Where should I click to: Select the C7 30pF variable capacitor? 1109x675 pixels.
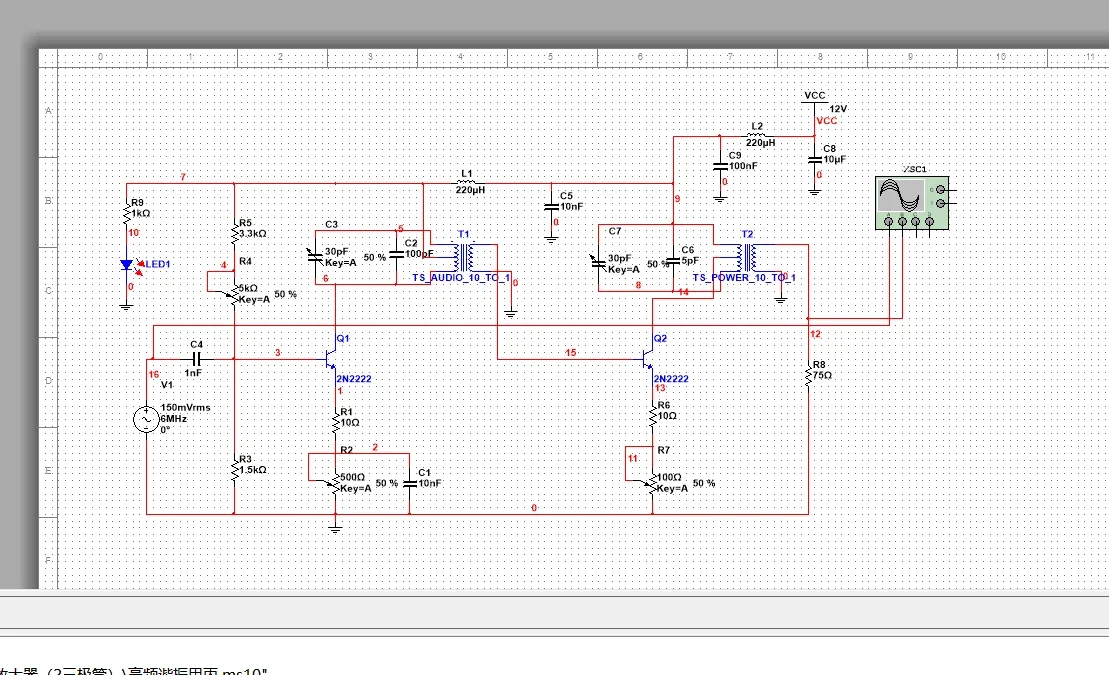[599, 263]
